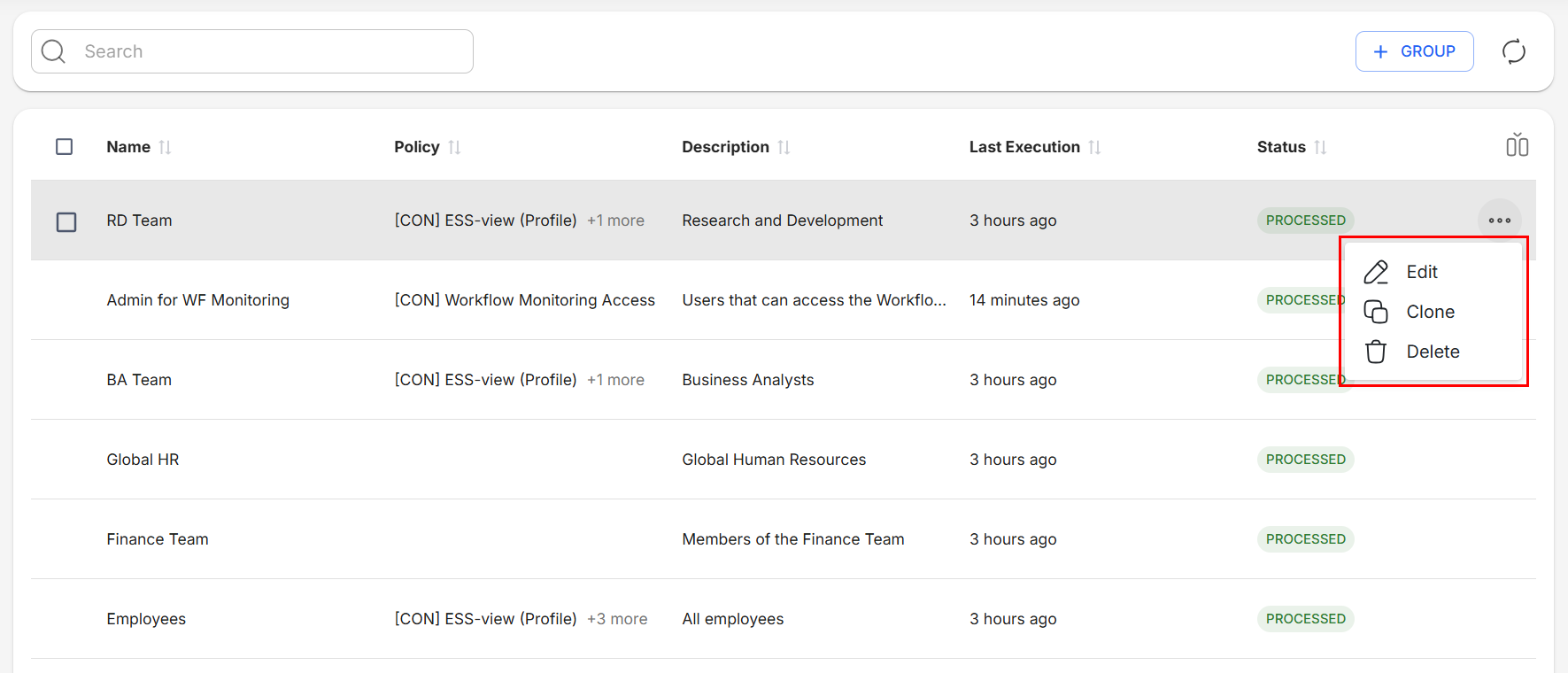
Task: Sort by Last Execution column arrows
Action: (1094, 147)
